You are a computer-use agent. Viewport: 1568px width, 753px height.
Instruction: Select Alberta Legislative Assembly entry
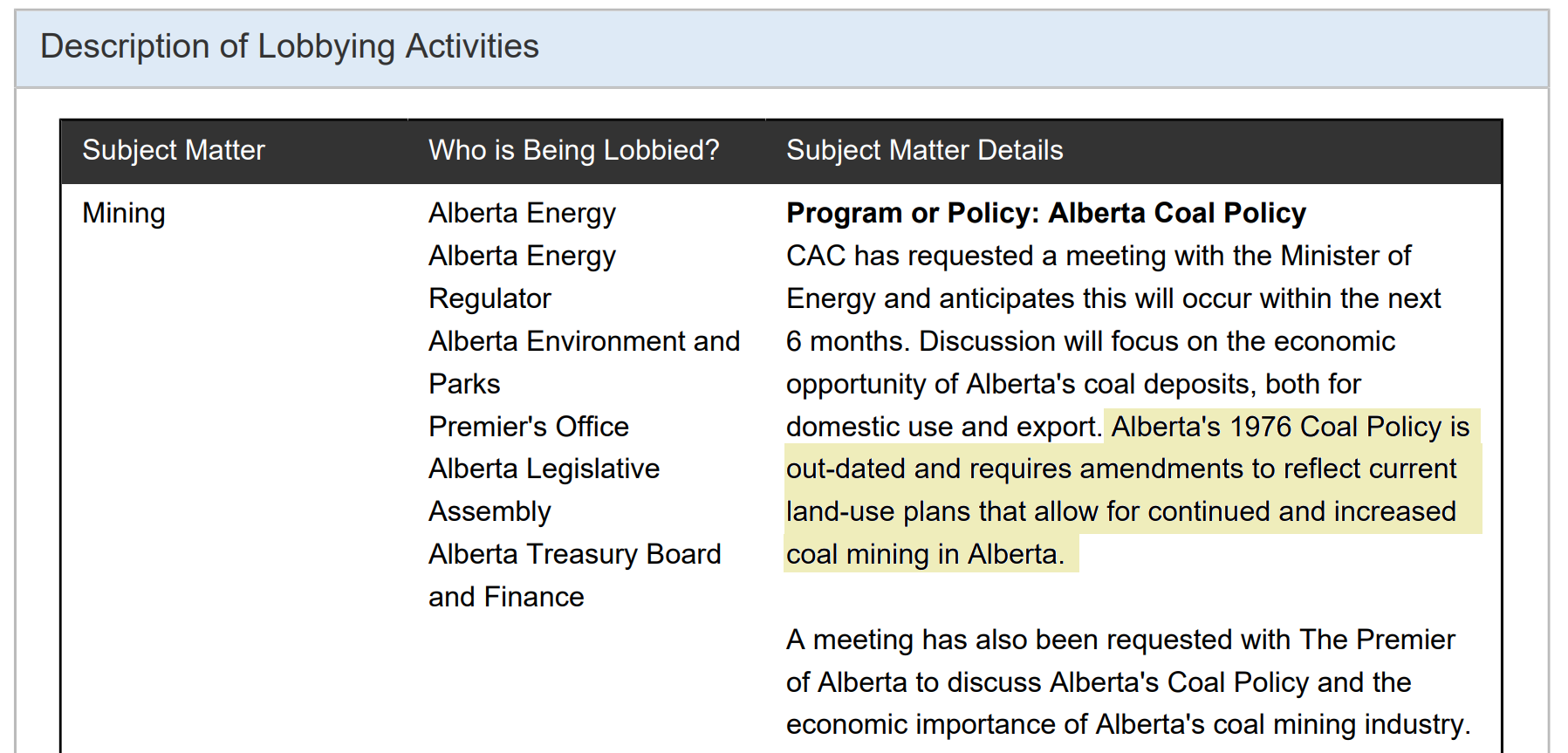tap(544, 489)
